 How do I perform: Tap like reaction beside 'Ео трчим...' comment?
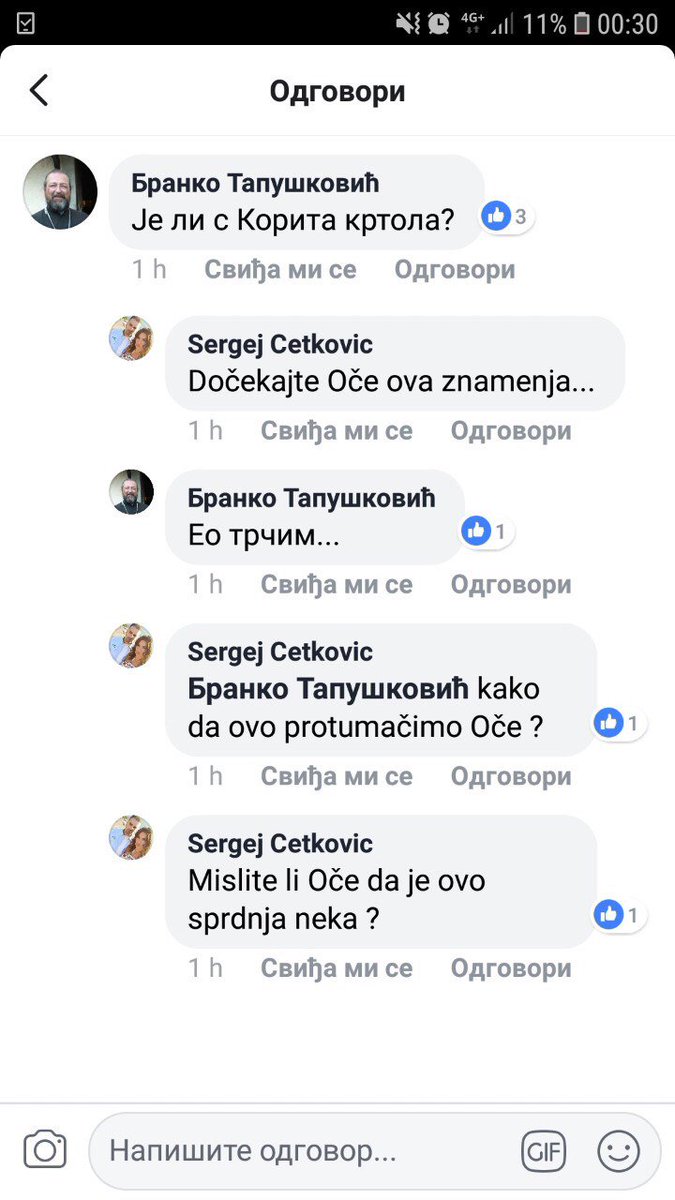(487, 532)
